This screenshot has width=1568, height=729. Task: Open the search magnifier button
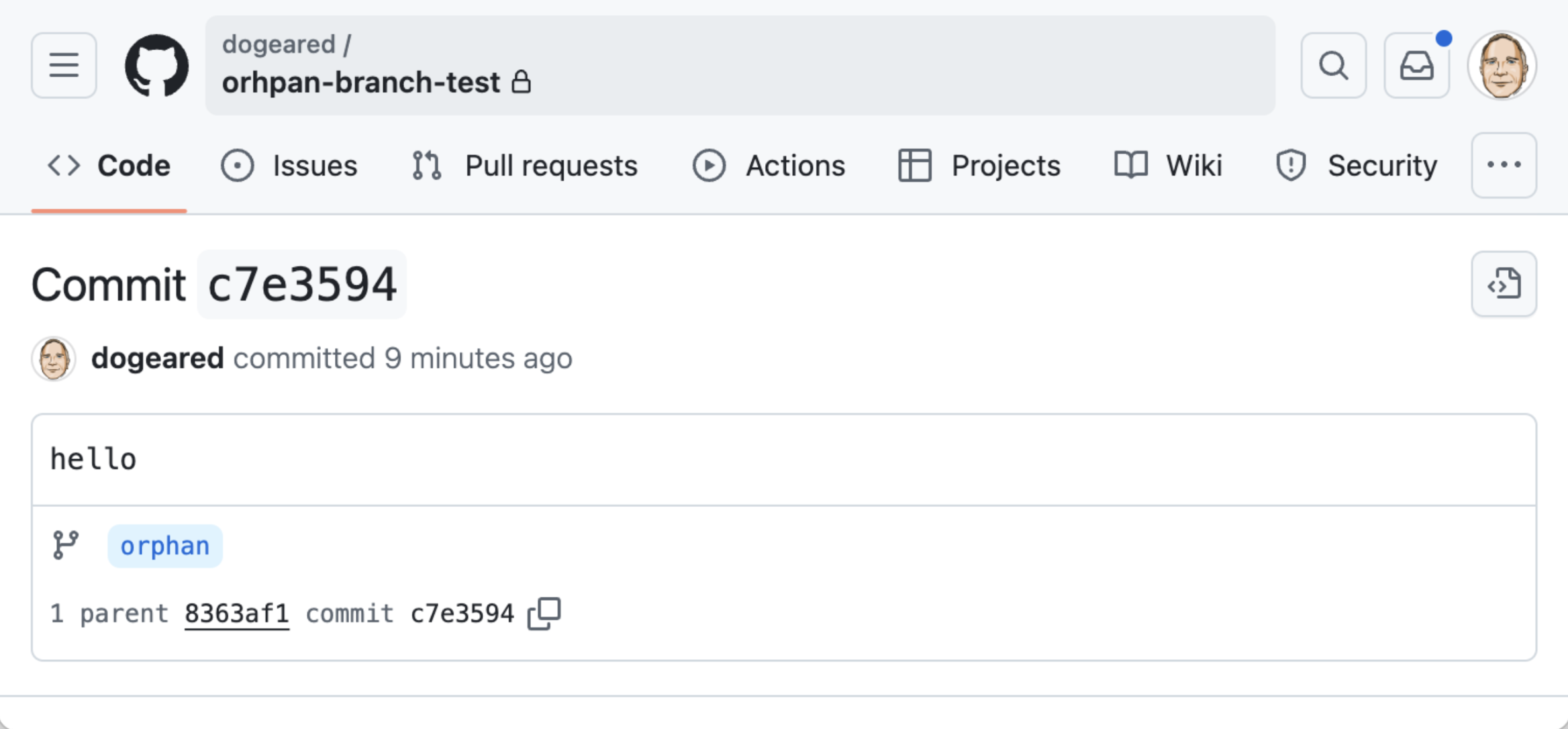coord(1333,65)
